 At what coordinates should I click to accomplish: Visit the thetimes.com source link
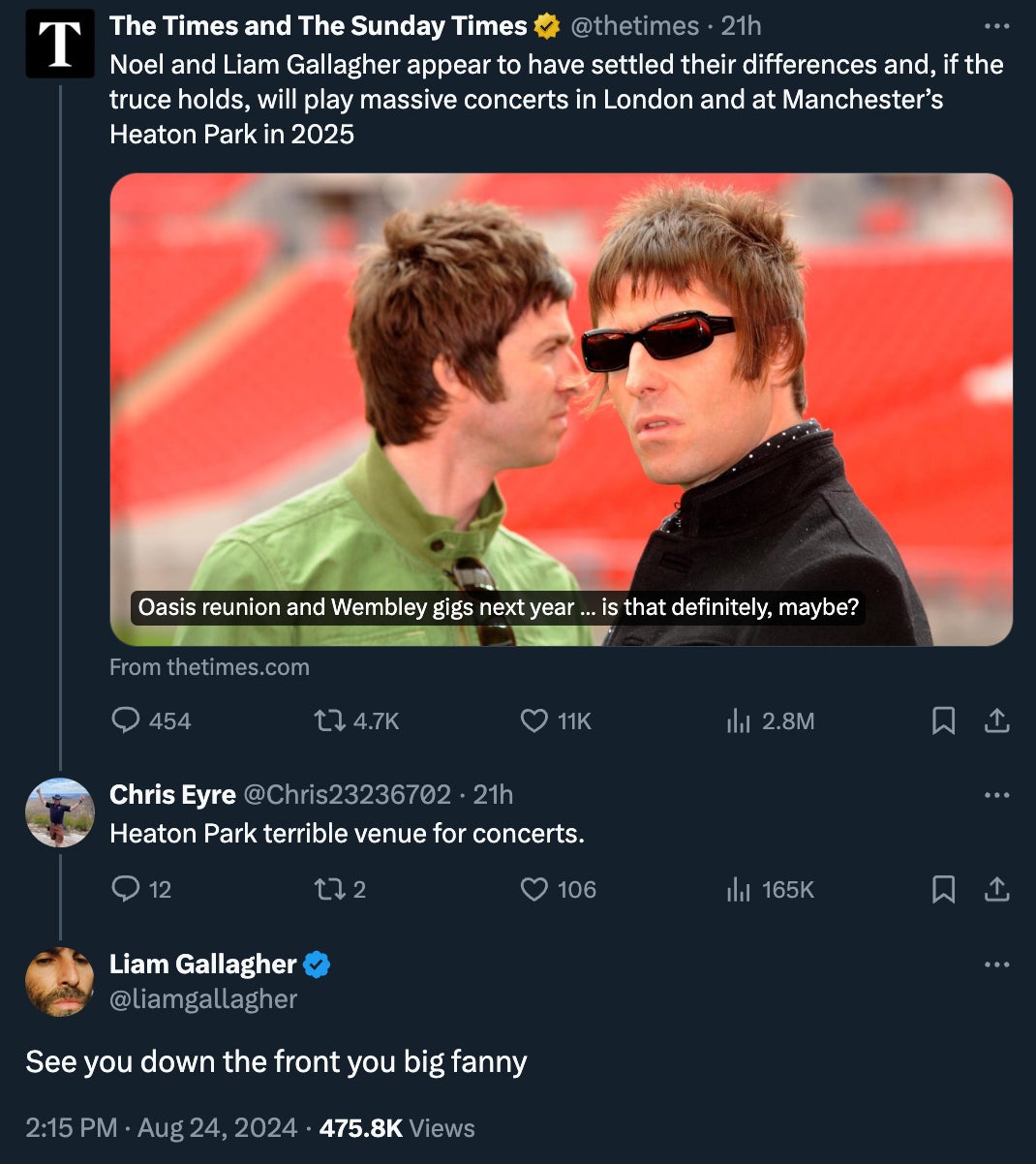(x=209, y=667)
